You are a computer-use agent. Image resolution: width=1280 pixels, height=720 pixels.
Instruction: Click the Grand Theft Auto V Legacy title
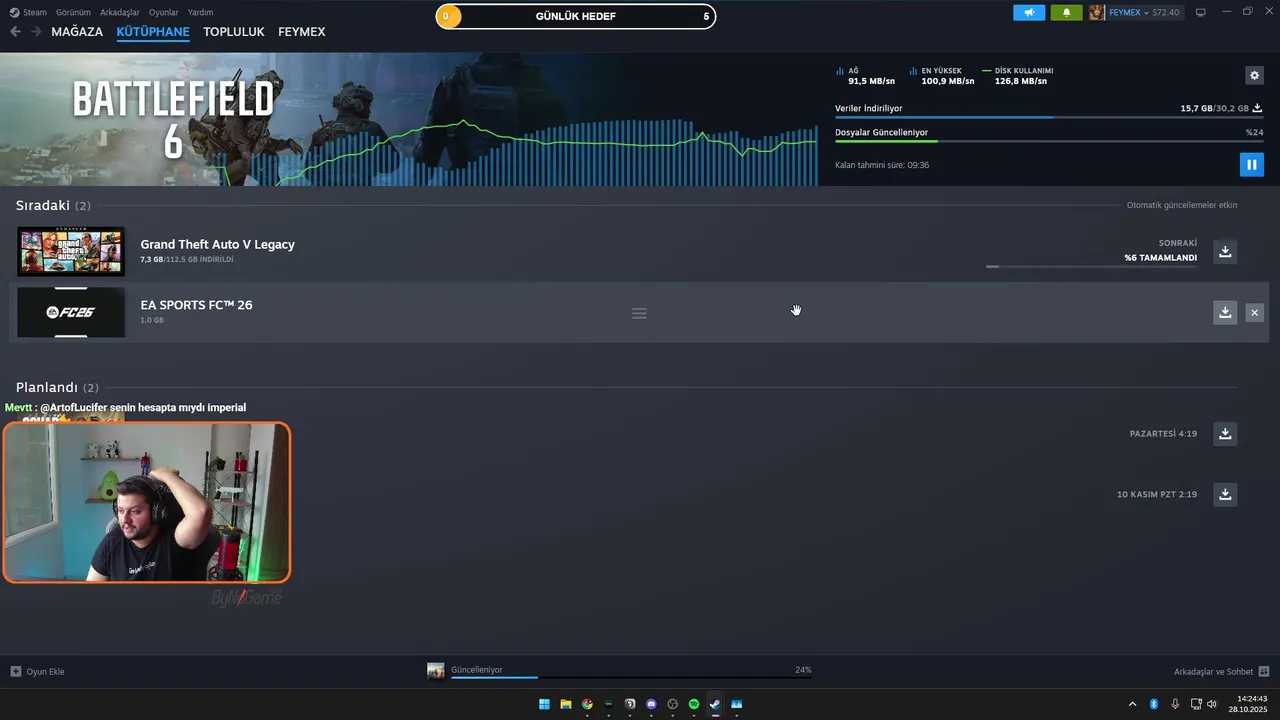pyautogui.click(x=217, y=244)
